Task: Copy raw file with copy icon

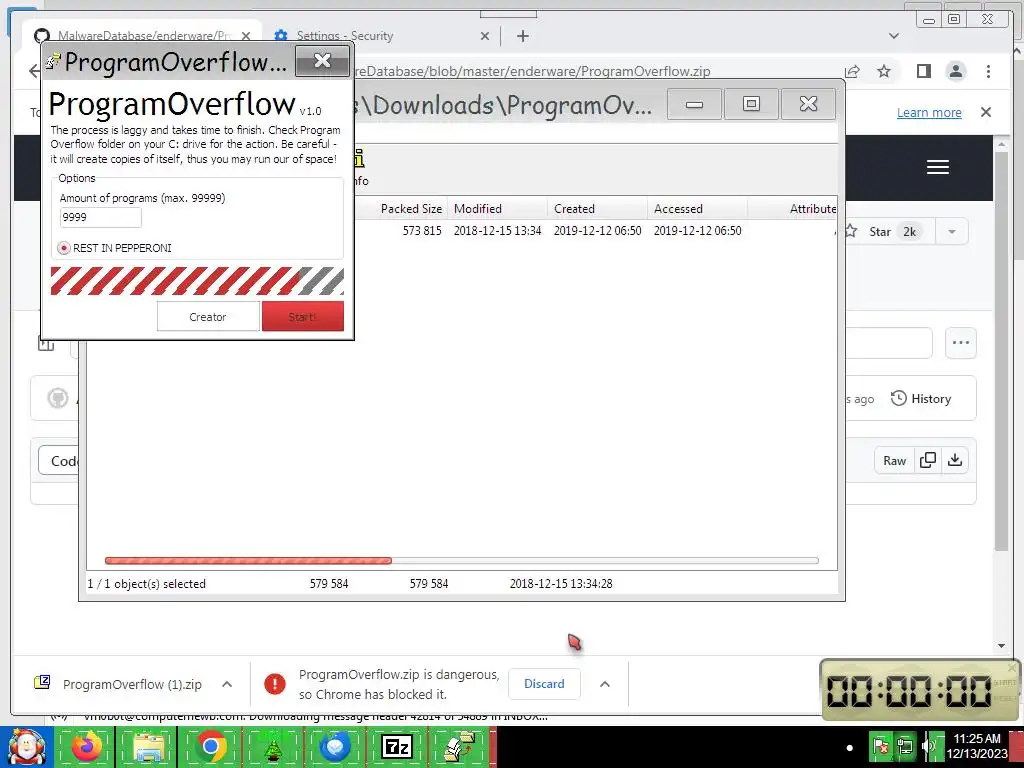Action: coord(927,460)
